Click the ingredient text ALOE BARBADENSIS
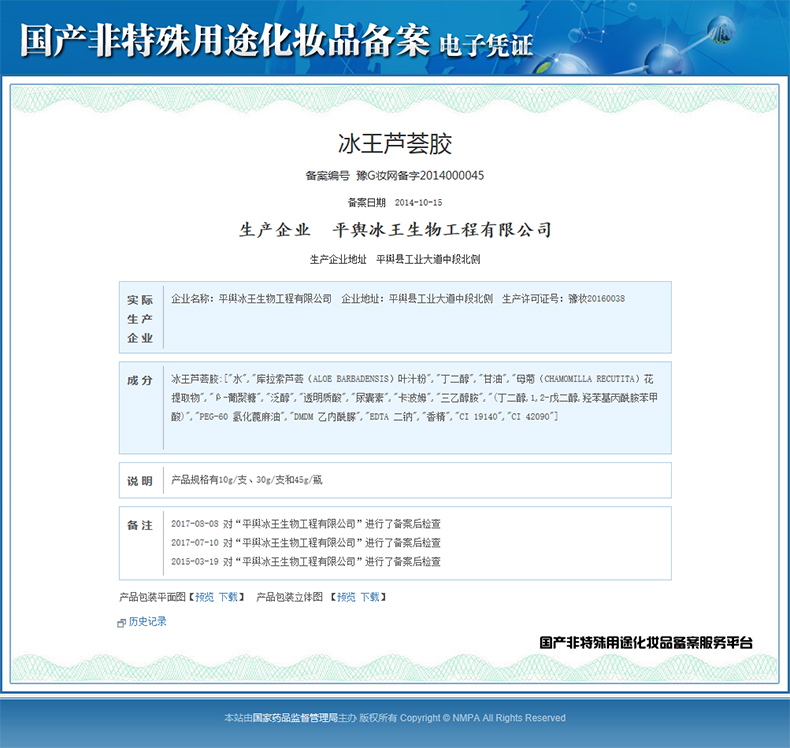 [350, 379]
